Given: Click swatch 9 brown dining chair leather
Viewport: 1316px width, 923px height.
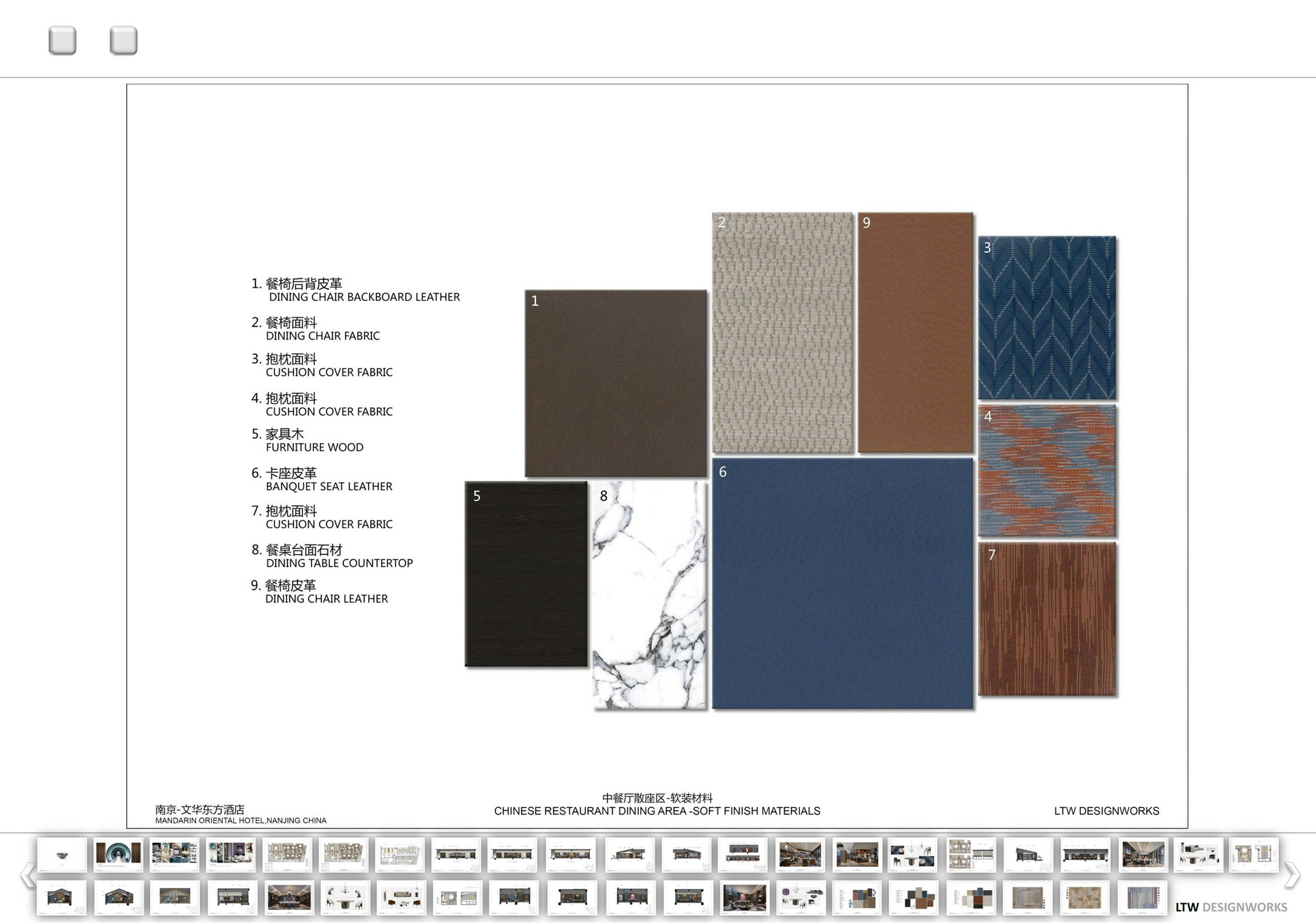Looking at the screenshot, I should (915, 333).
